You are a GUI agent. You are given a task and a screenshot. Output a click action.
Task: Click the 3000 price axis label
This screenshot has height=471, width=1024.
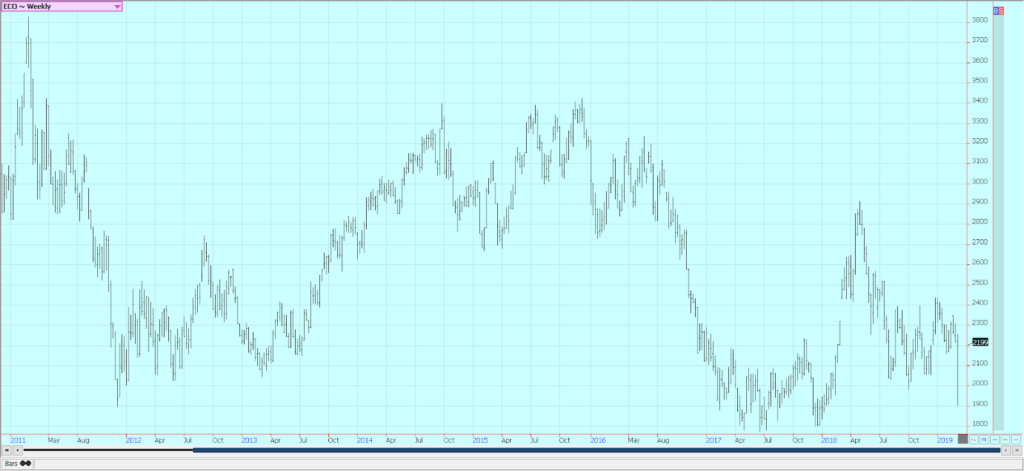pyautogui.click(x=980, y=182)
